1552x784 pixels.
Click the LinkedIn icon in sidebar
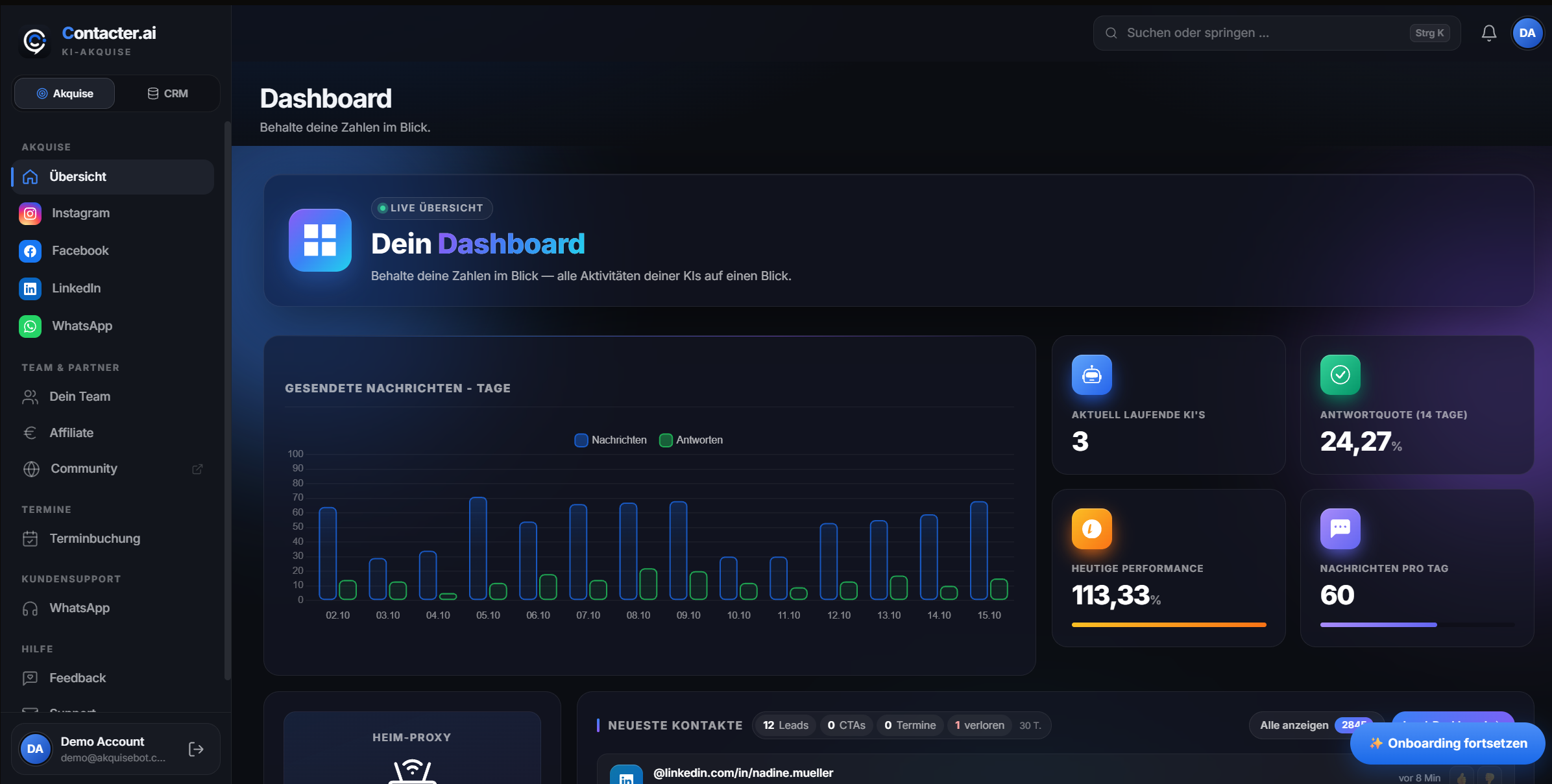[x=30, y=289]
